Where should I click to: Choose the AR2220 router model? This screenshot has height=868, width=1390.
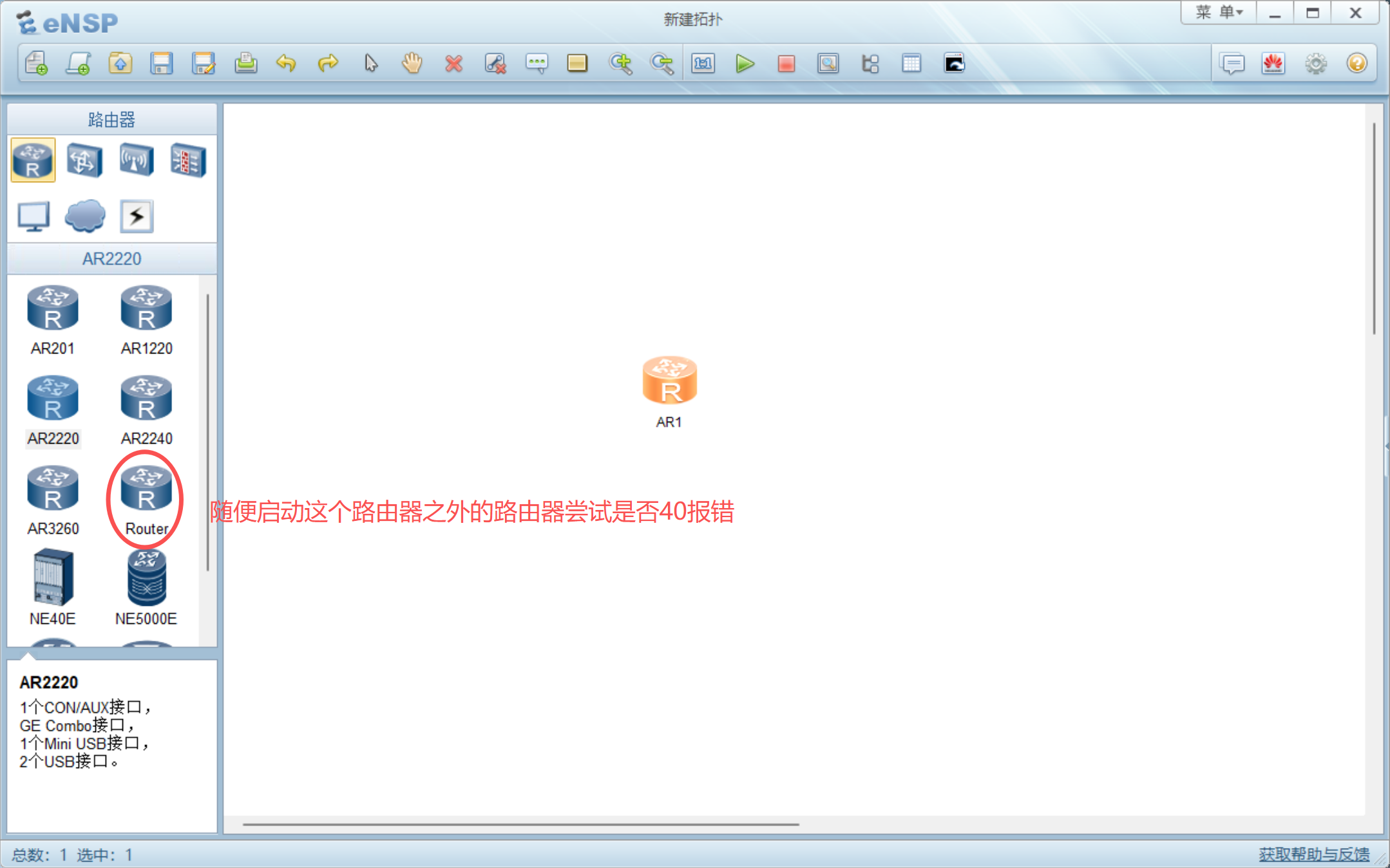click(x=53, y=411)
